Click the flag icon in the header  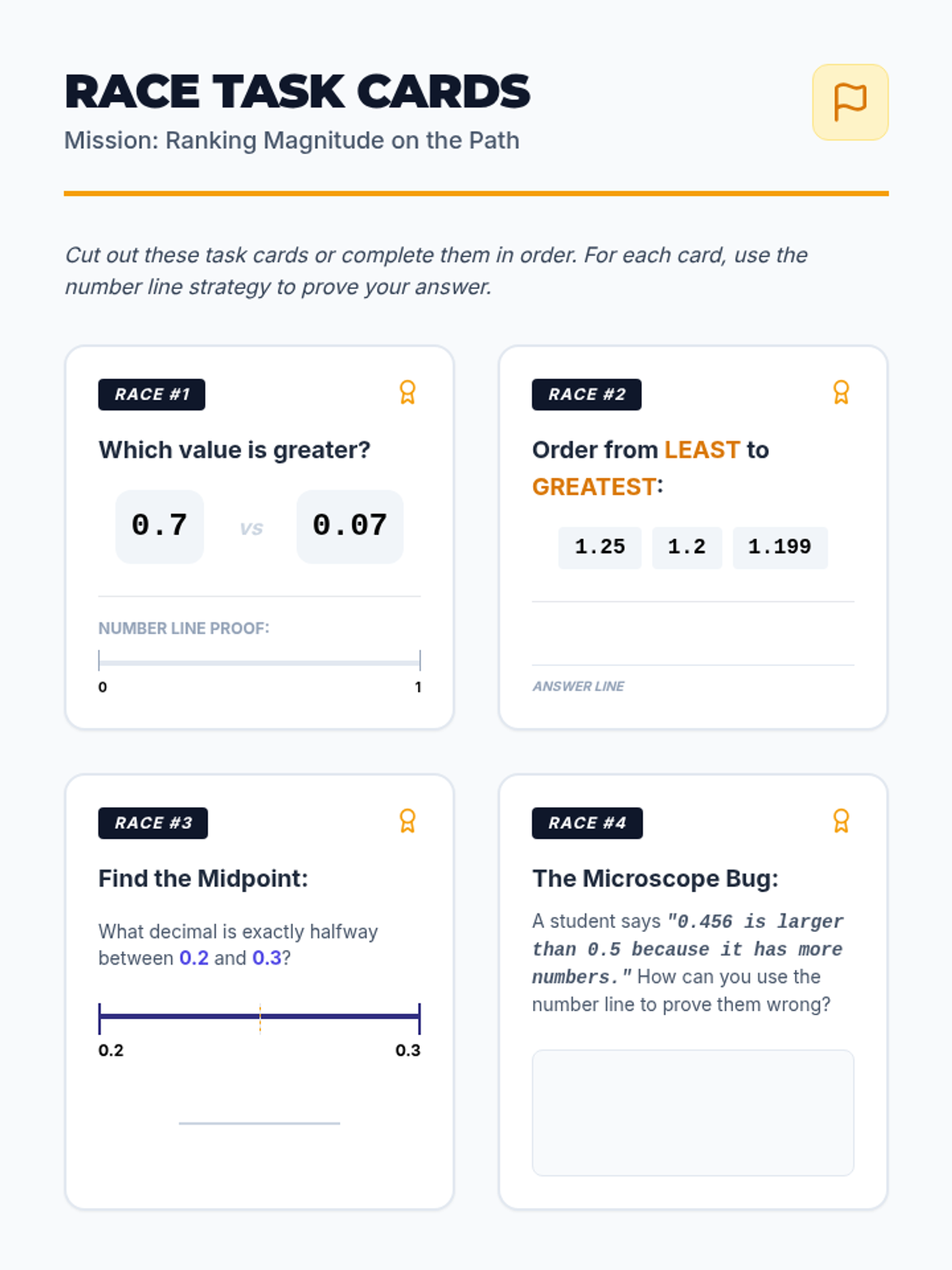[x=850, y=102]
